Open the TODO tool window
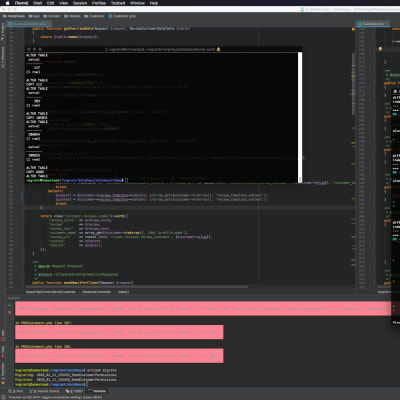This screenshot has width=400, height=400. pyautogui.click(x=75, y=391)
